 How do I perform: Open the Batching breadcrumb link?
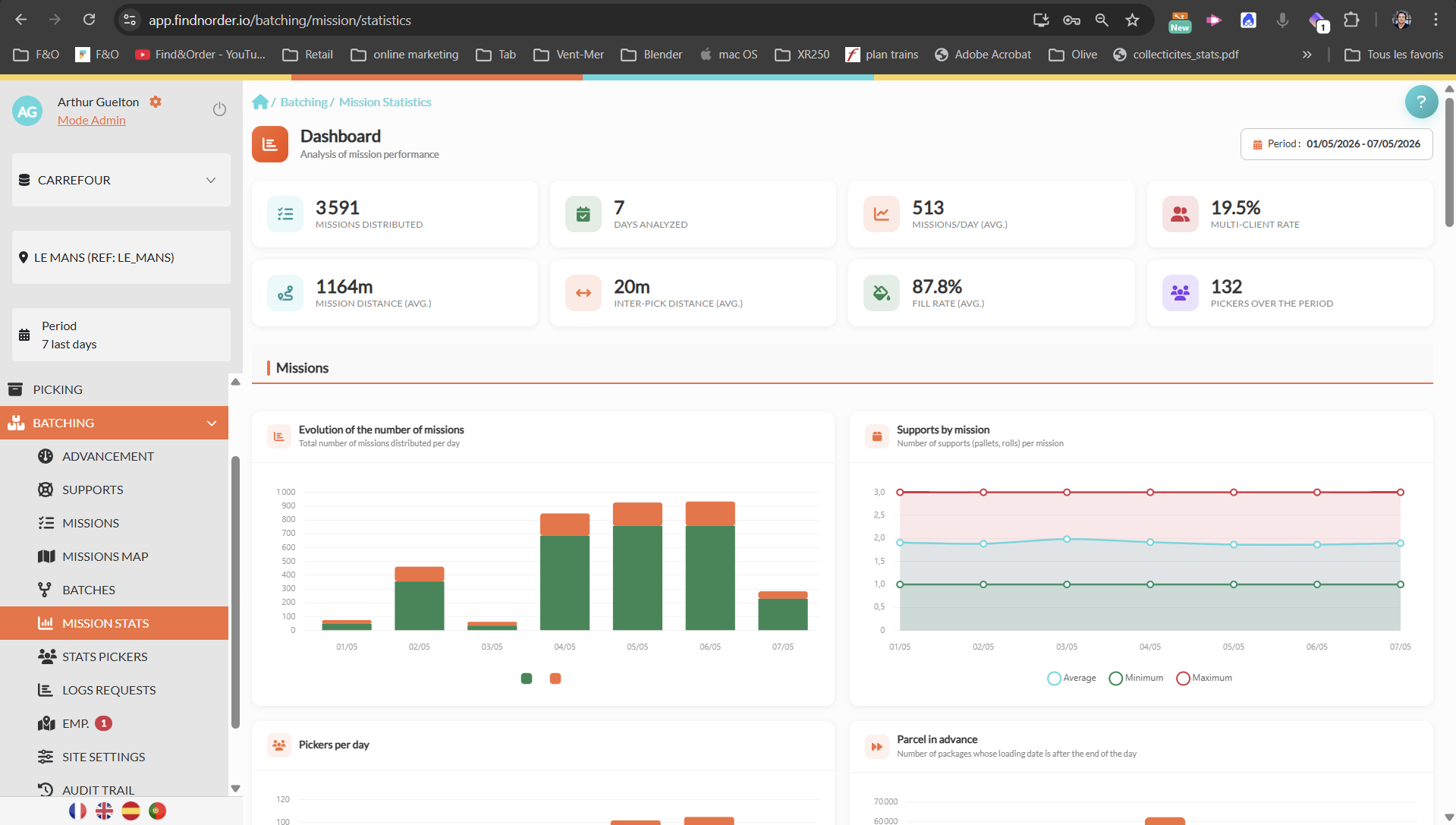pyautogui.click(x=303, y=102)
